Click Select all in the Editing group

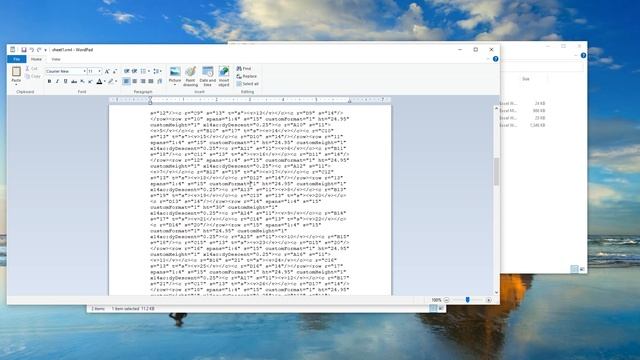pos(247,84)
